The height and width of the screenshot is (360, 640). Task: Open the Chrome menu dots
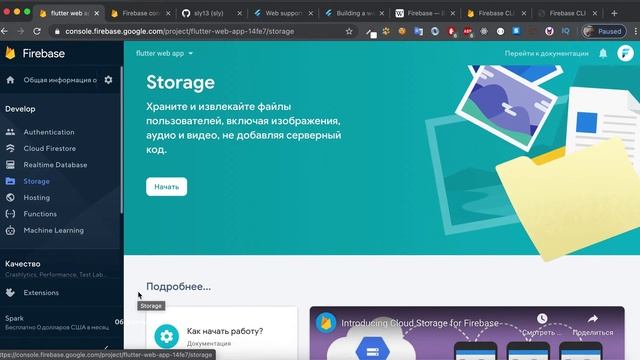click(636, 31)
